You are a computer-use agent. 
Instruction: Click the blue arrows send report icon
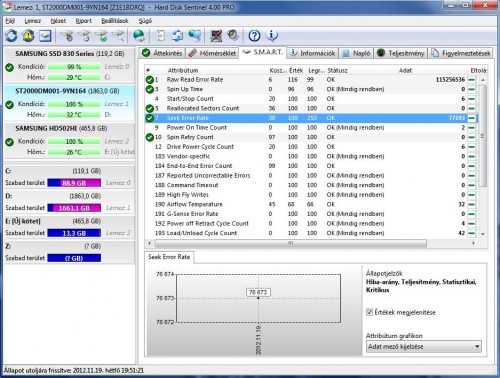point(177,35)
